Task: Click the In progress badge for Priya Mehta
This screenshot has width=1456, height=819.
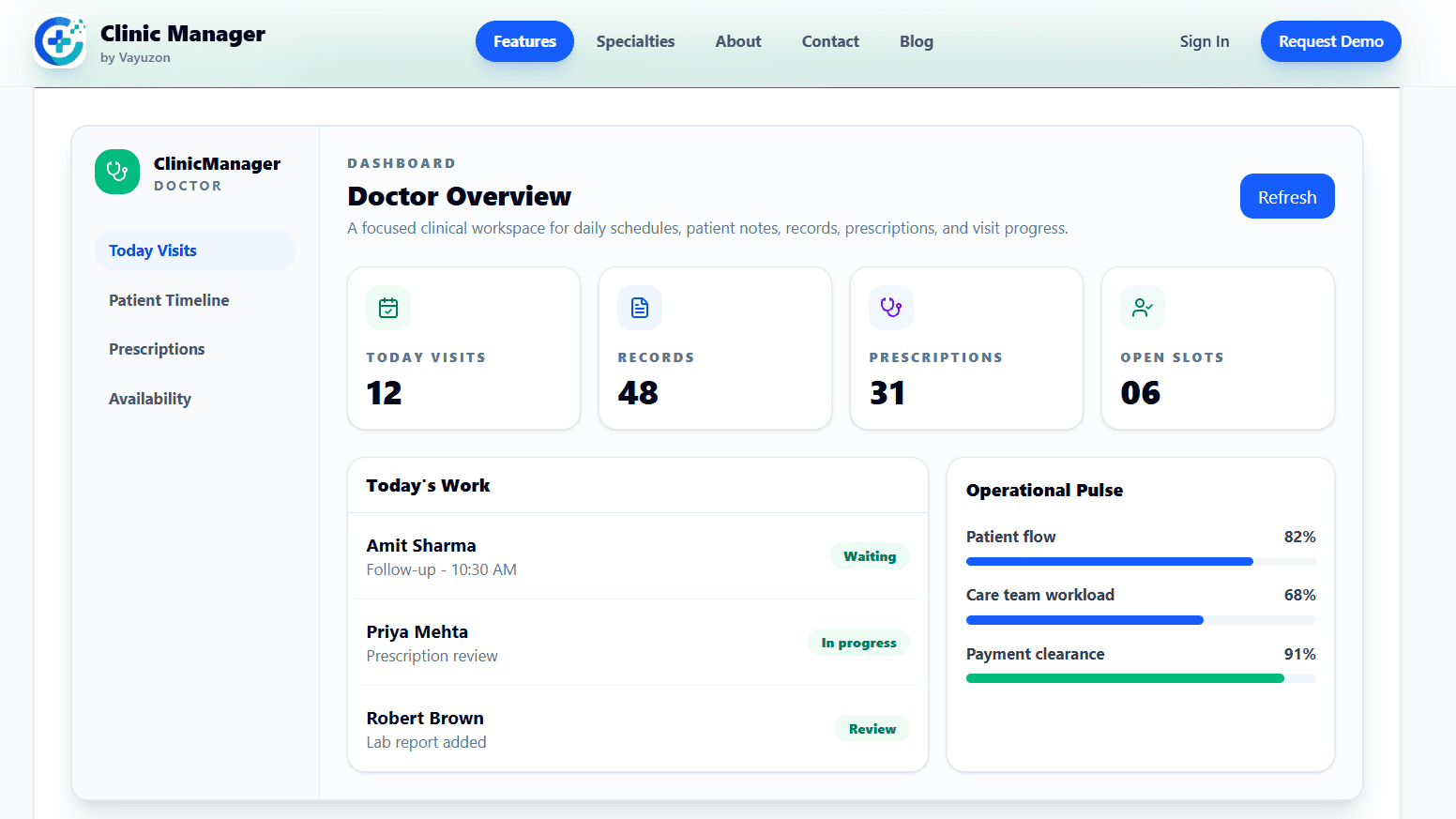Action: pyautogui.click(x=858, y=643)
